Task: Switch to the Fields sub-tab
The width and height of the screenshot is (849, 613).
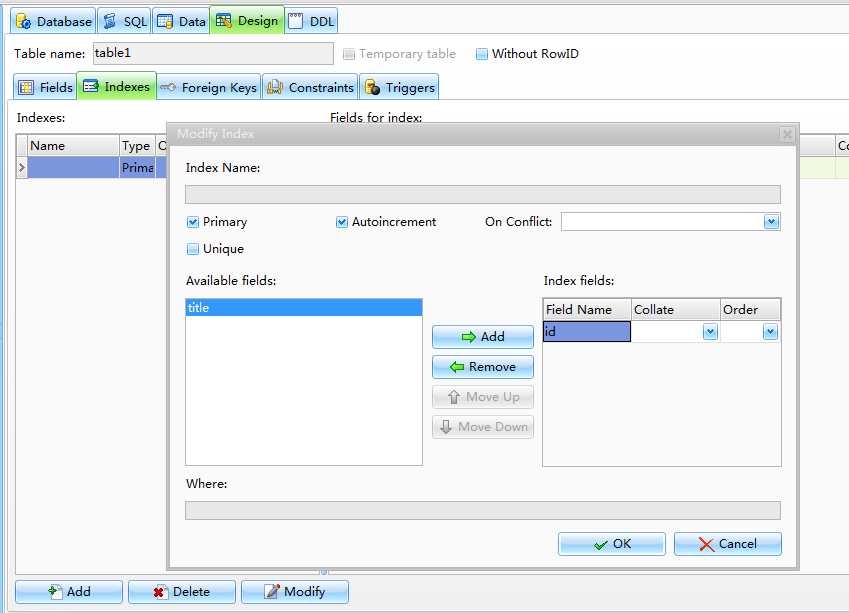Action: 45,87
